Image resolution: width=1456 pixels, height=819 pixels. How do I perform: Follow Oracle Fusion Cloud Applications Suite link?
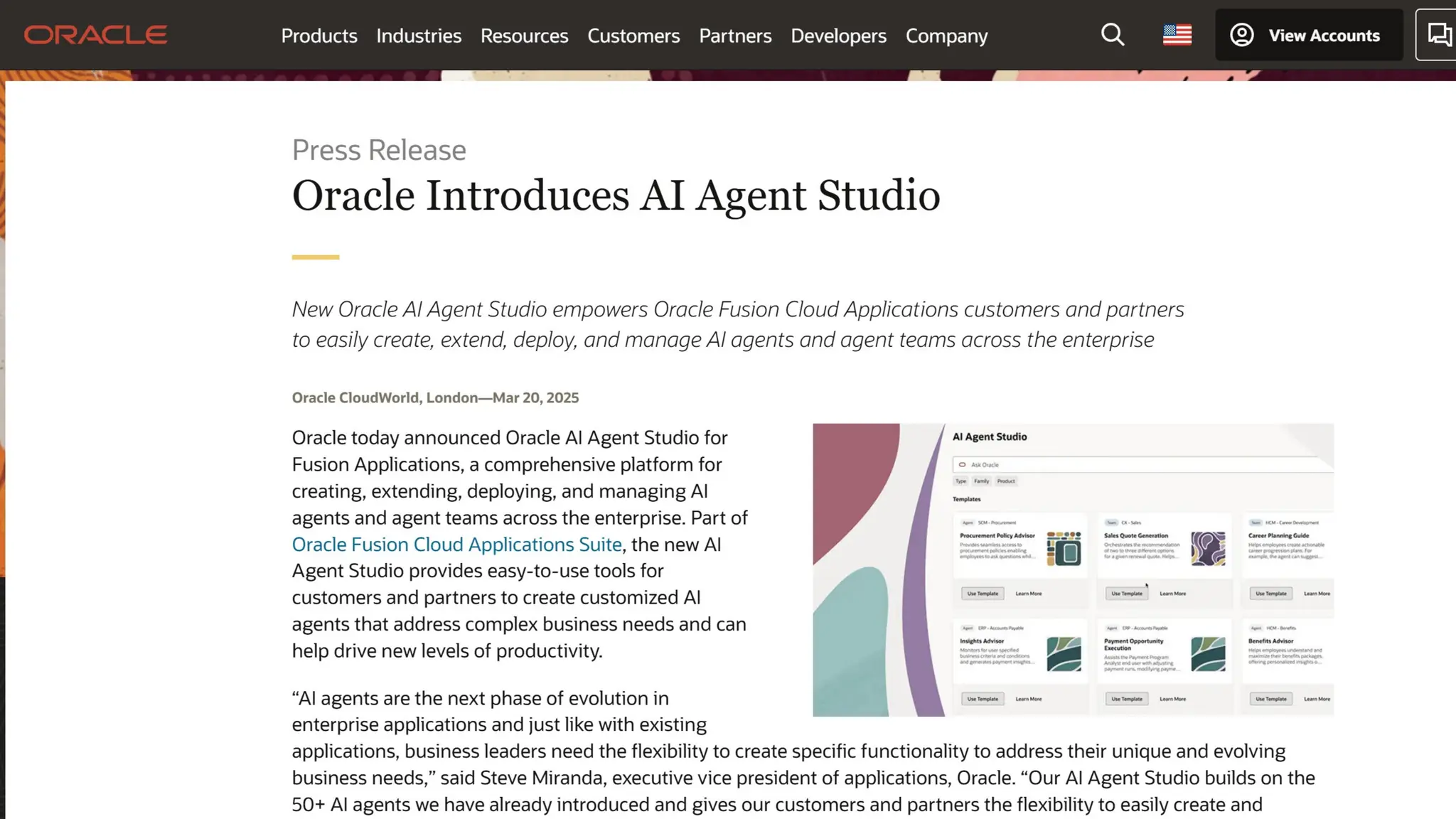[456, 545]
